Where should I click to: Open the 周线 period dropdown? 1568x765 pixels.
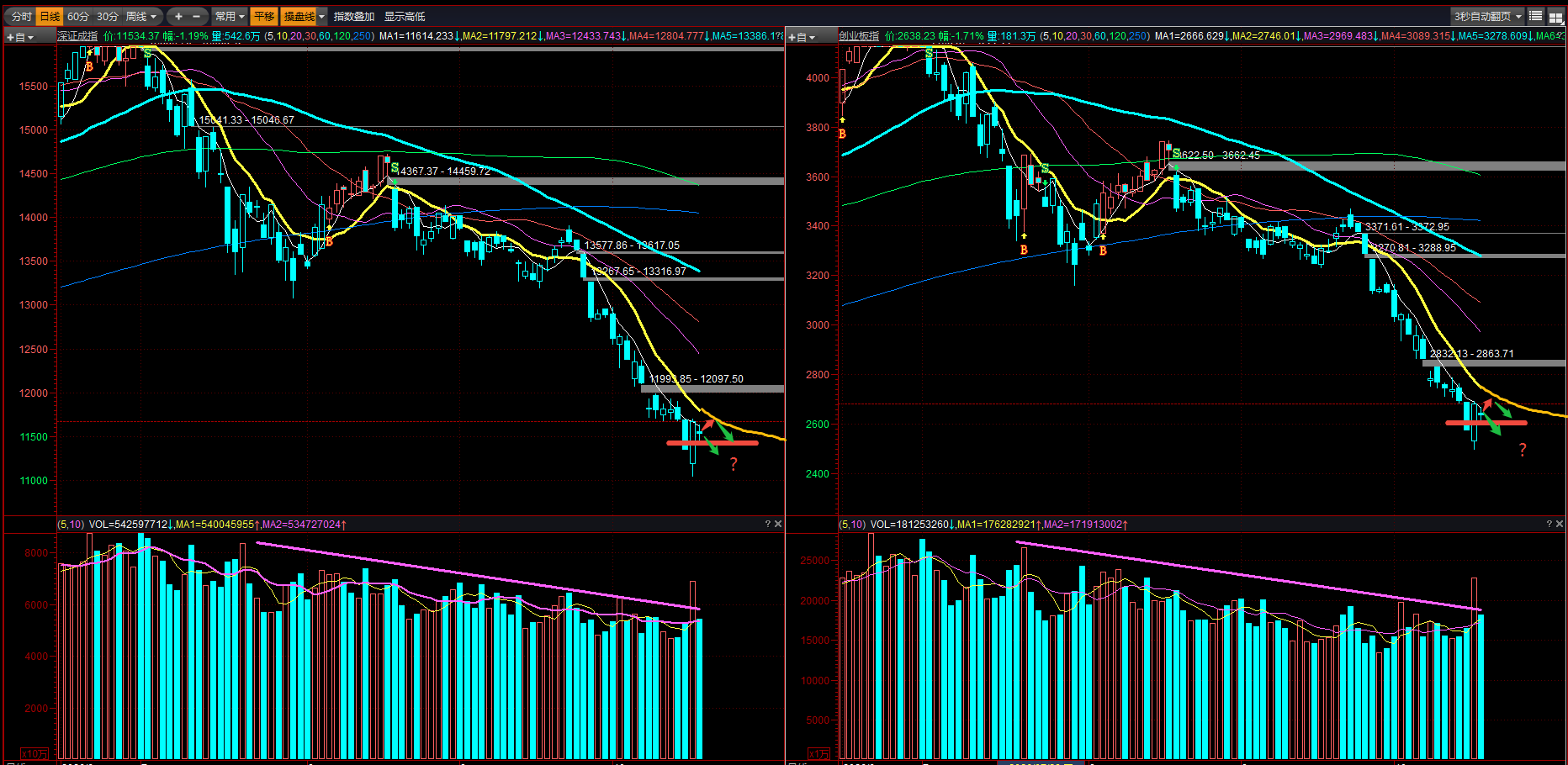point(141,16)
